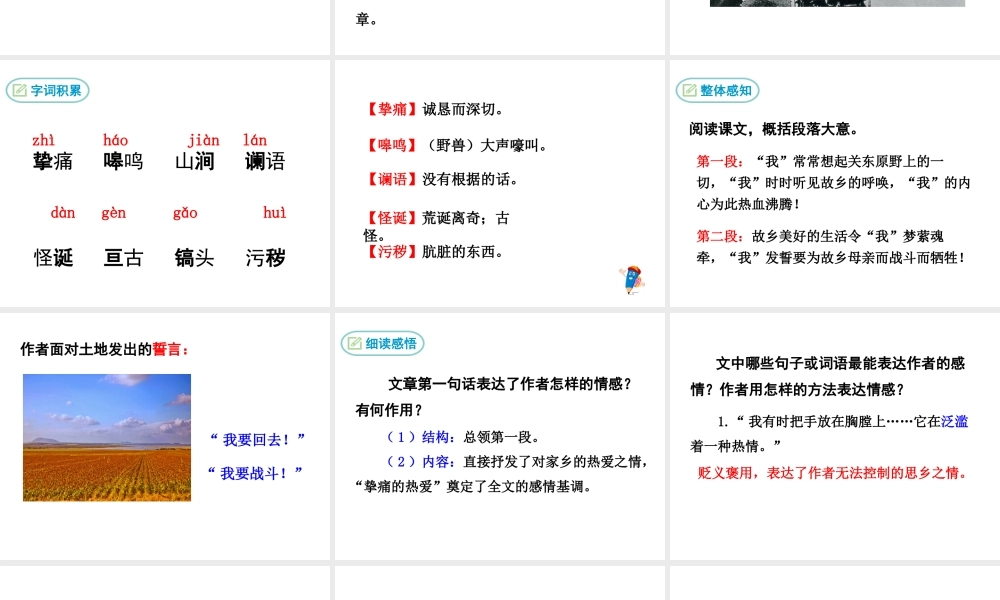
Task: Click the 整体感知 pencil edit icon
Action: [689, 91]
